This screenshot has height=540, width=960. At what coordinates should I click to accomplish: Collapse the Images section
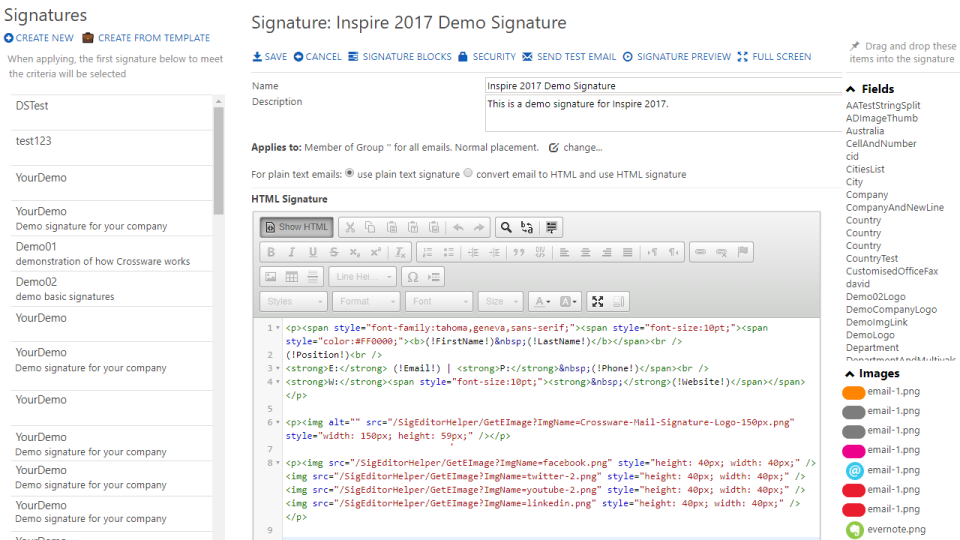(851, 374)
